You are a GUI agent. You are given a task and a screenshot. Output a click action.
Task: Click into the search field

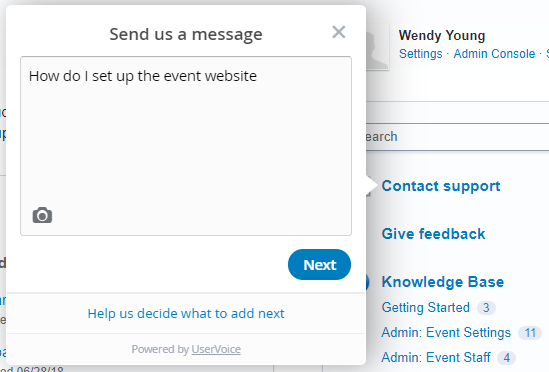[457, 137]
